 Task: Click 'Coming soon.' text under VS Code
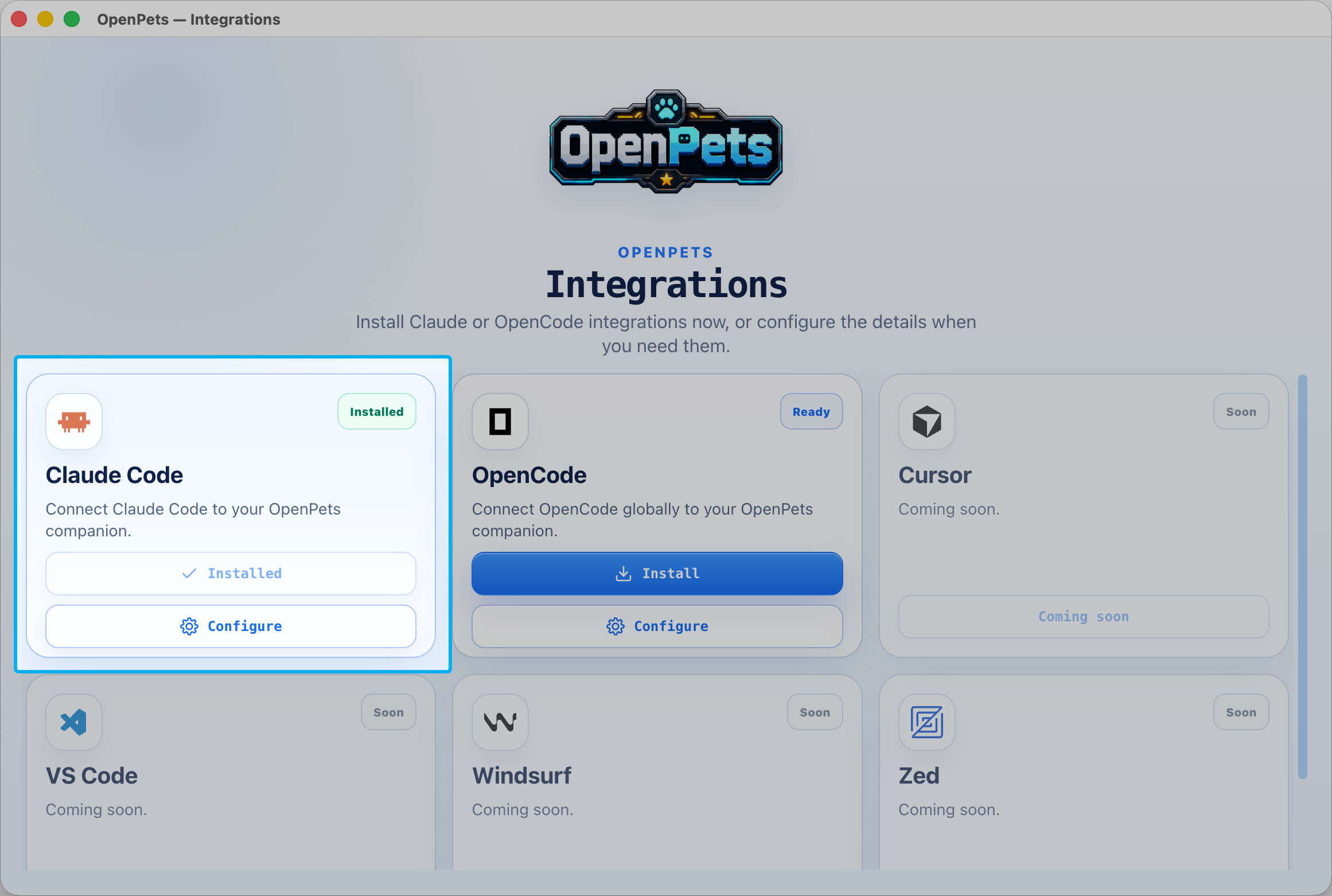coord(96,810)
